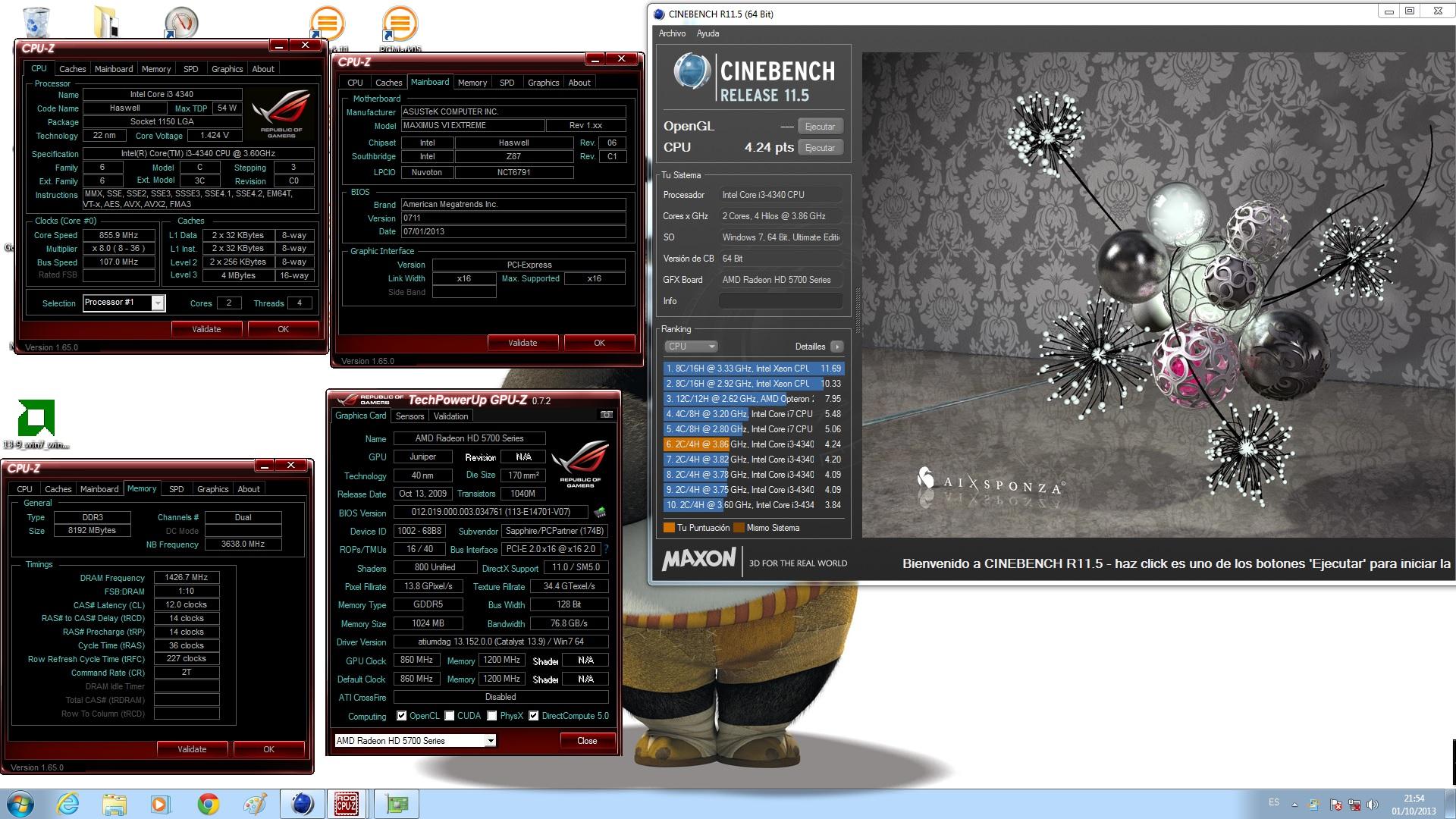The image size is (1456, 819).
Task: Click ROG logo in CPU-Z CPU window
Action: (281, 114)
